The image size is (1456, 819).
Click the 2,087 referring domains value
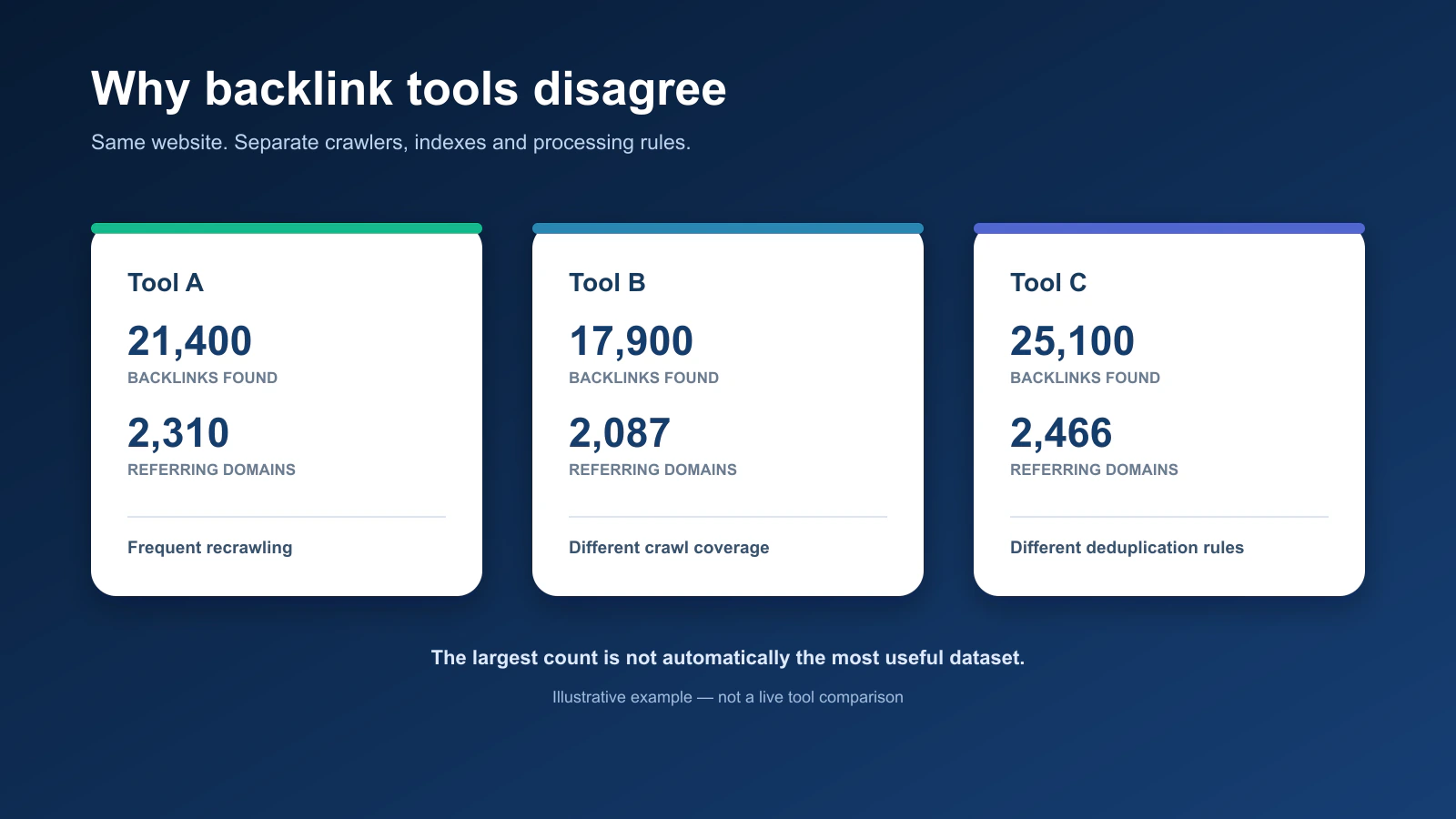pos(620,433)
